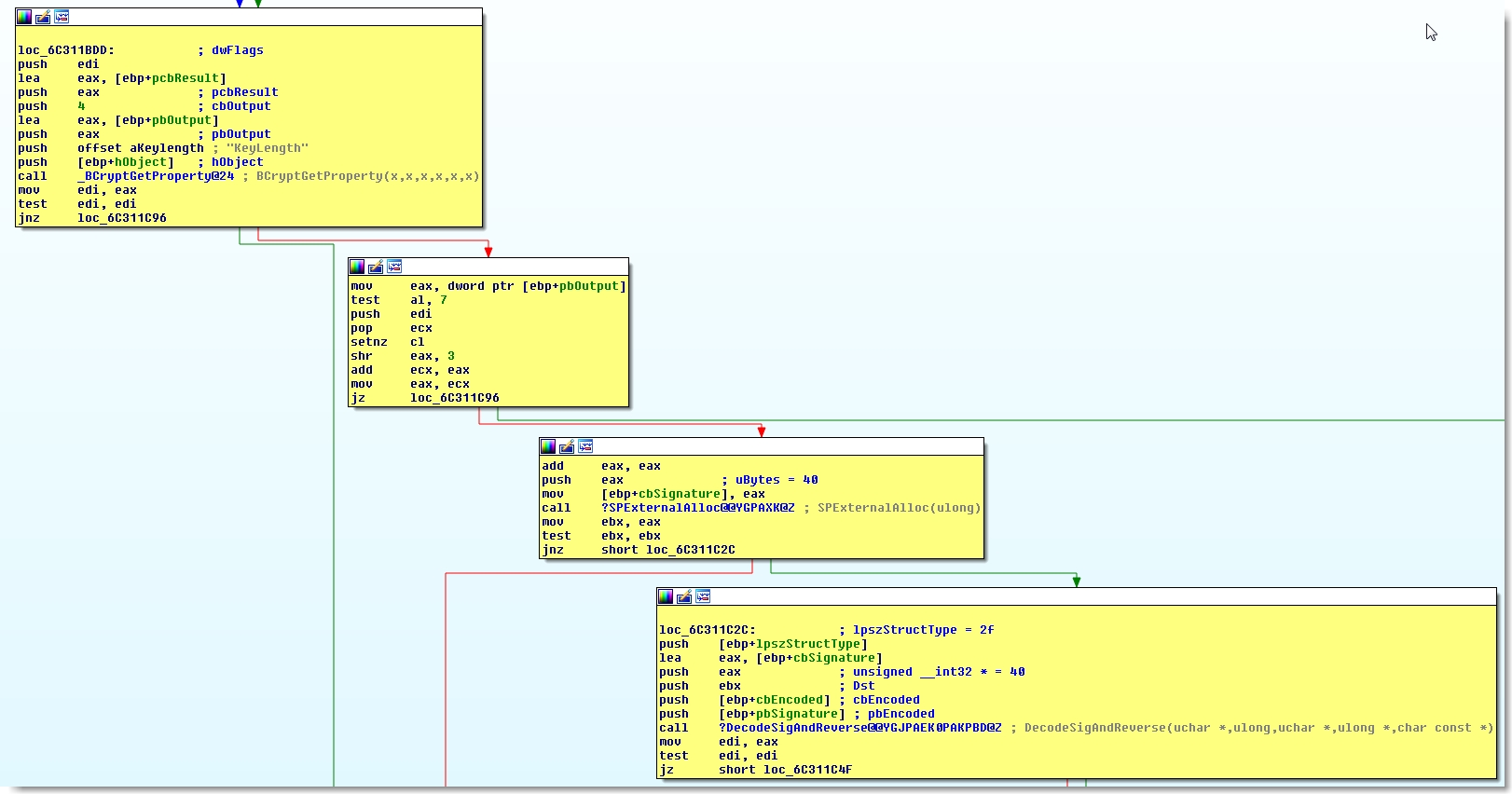Set node color on the SPExternalAlloc block
1512x794 pixels.
pyautogui.click(x=548, y=446)
